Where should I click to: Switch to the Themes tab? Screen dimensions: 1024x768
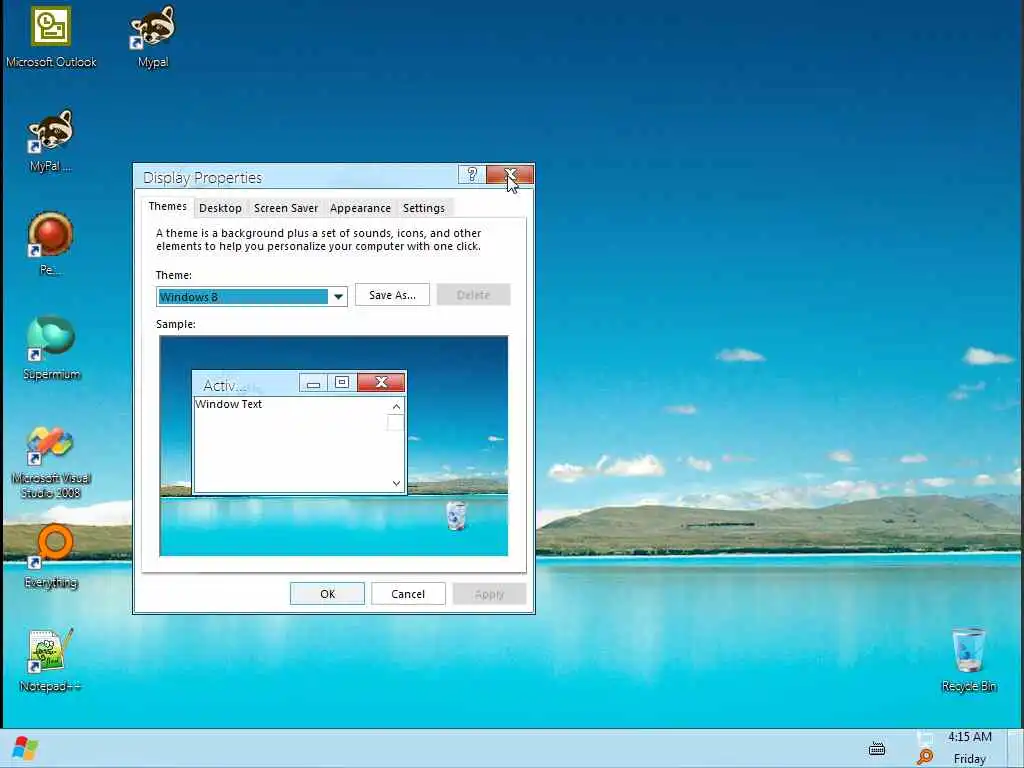coord(167,206)
